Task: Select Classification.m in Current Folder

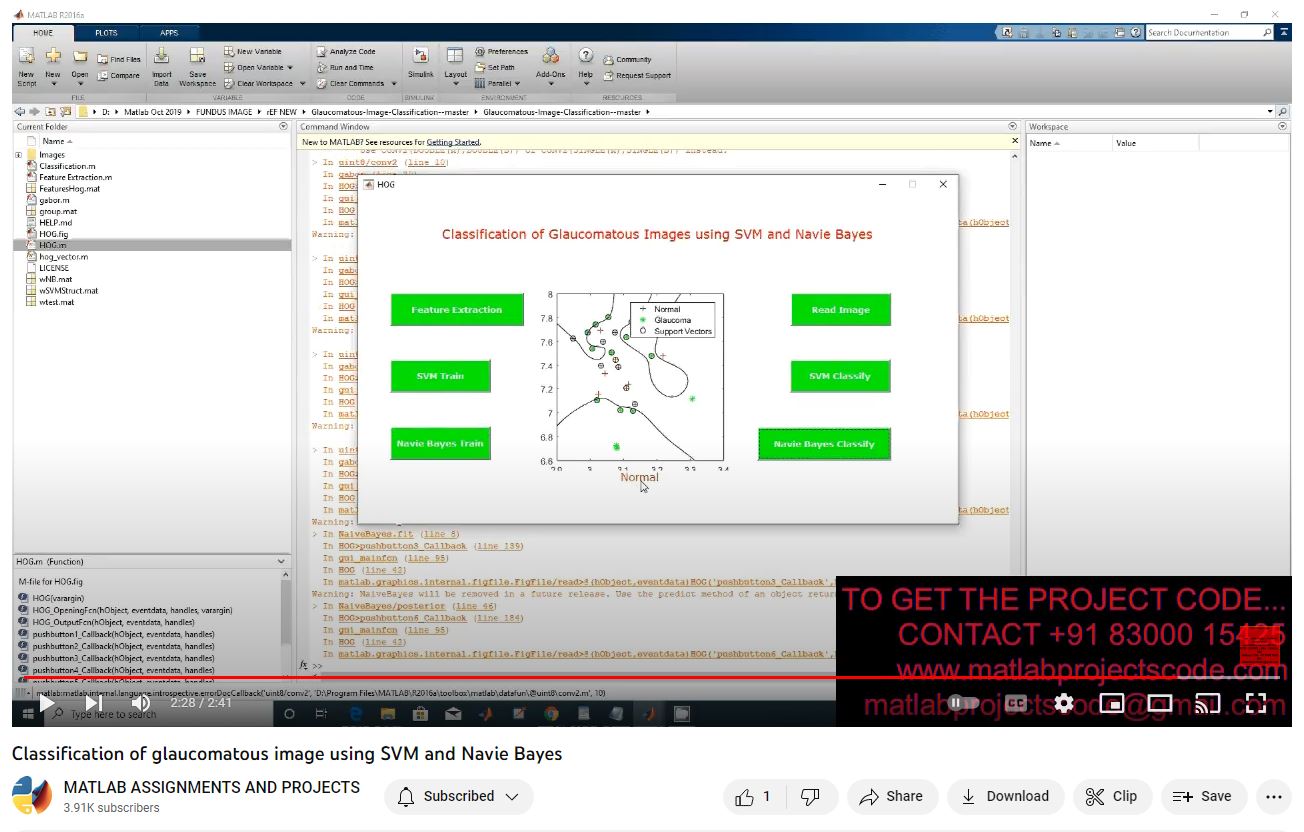Action: pos(67,166)
